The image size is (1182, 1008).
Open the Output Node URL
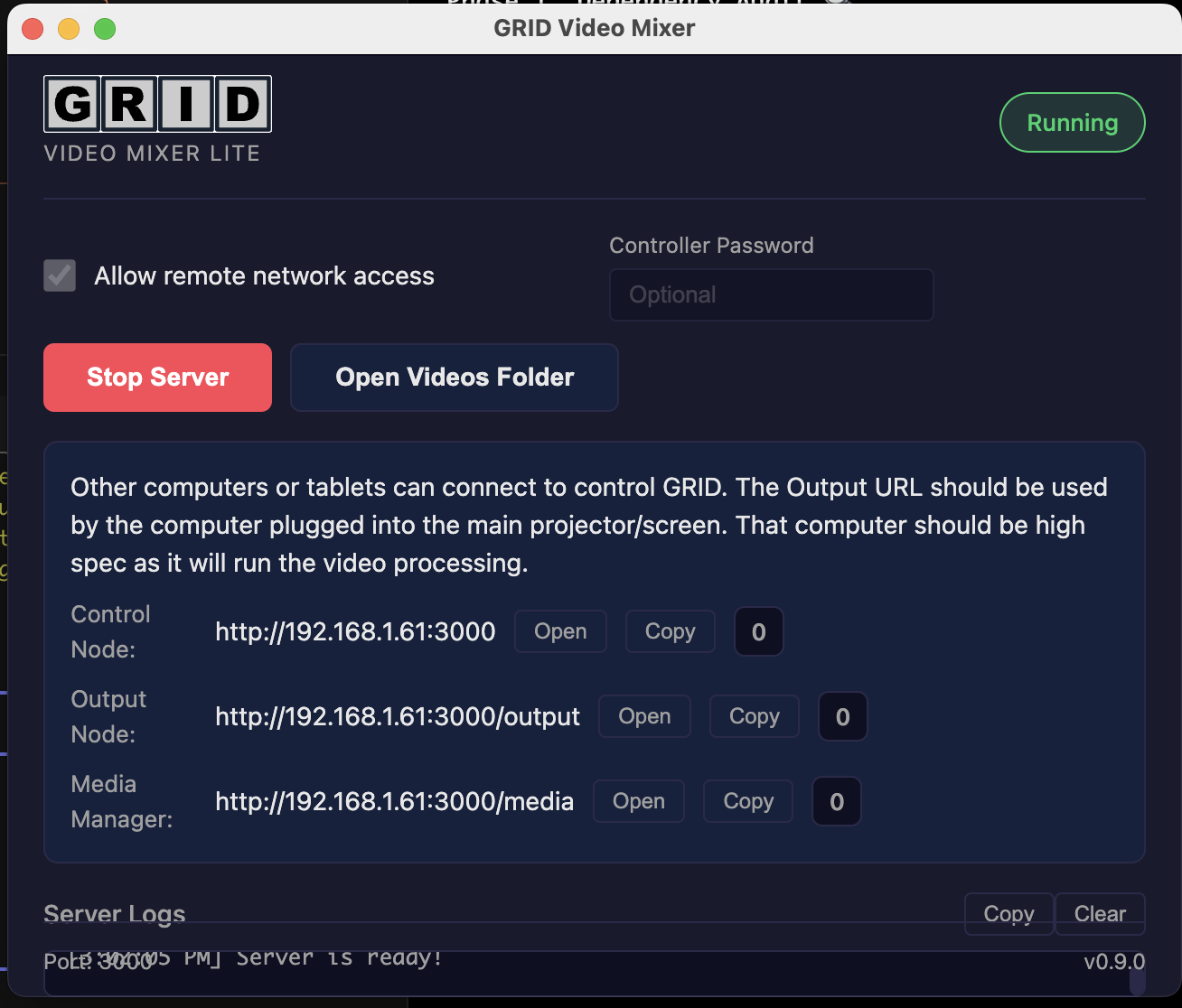coord(644,716)
